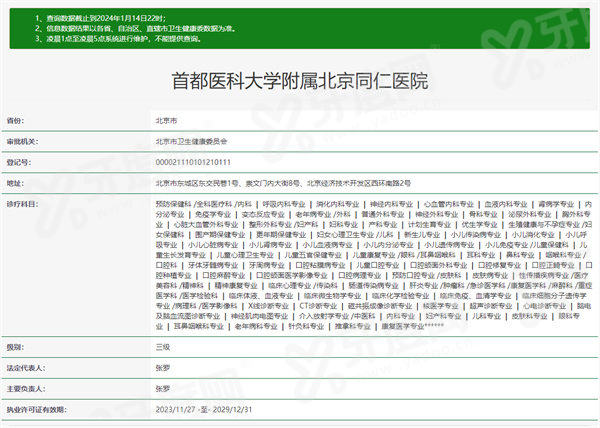Image resolution: width=600 pixels, height=428 pixels.
Task: Click the 地址 field label
Action: 15,183
